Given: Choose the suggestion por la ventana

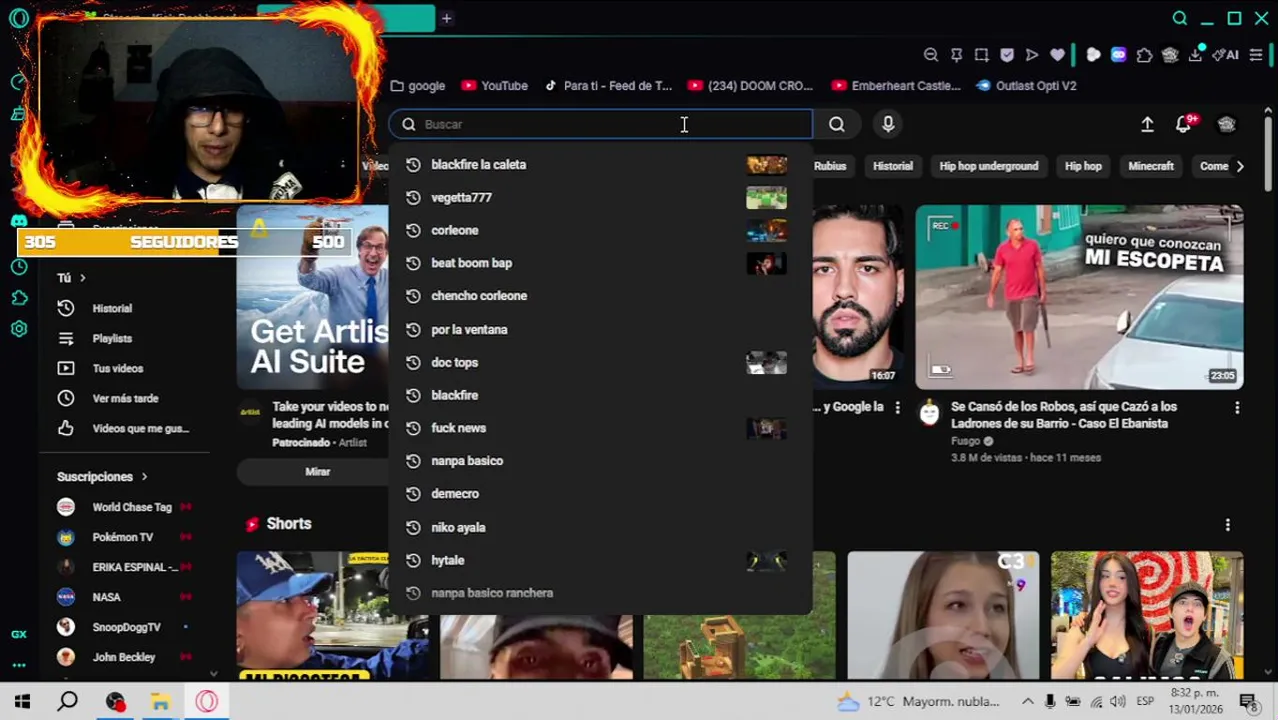Looking at the screenshot, I should tap(600, 330).
